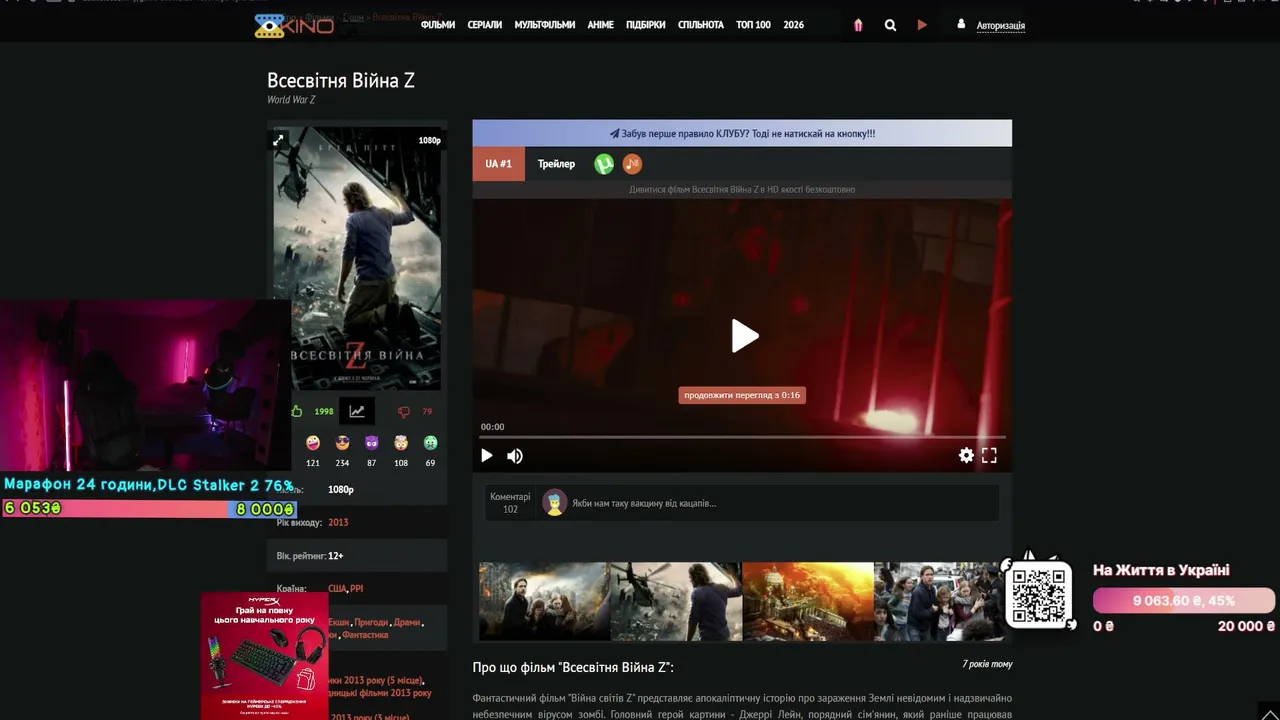Viewport: 1280px width, 720px height.
Task: Click the HyperX advertisement banner
Action: click(x=265, y=656)
